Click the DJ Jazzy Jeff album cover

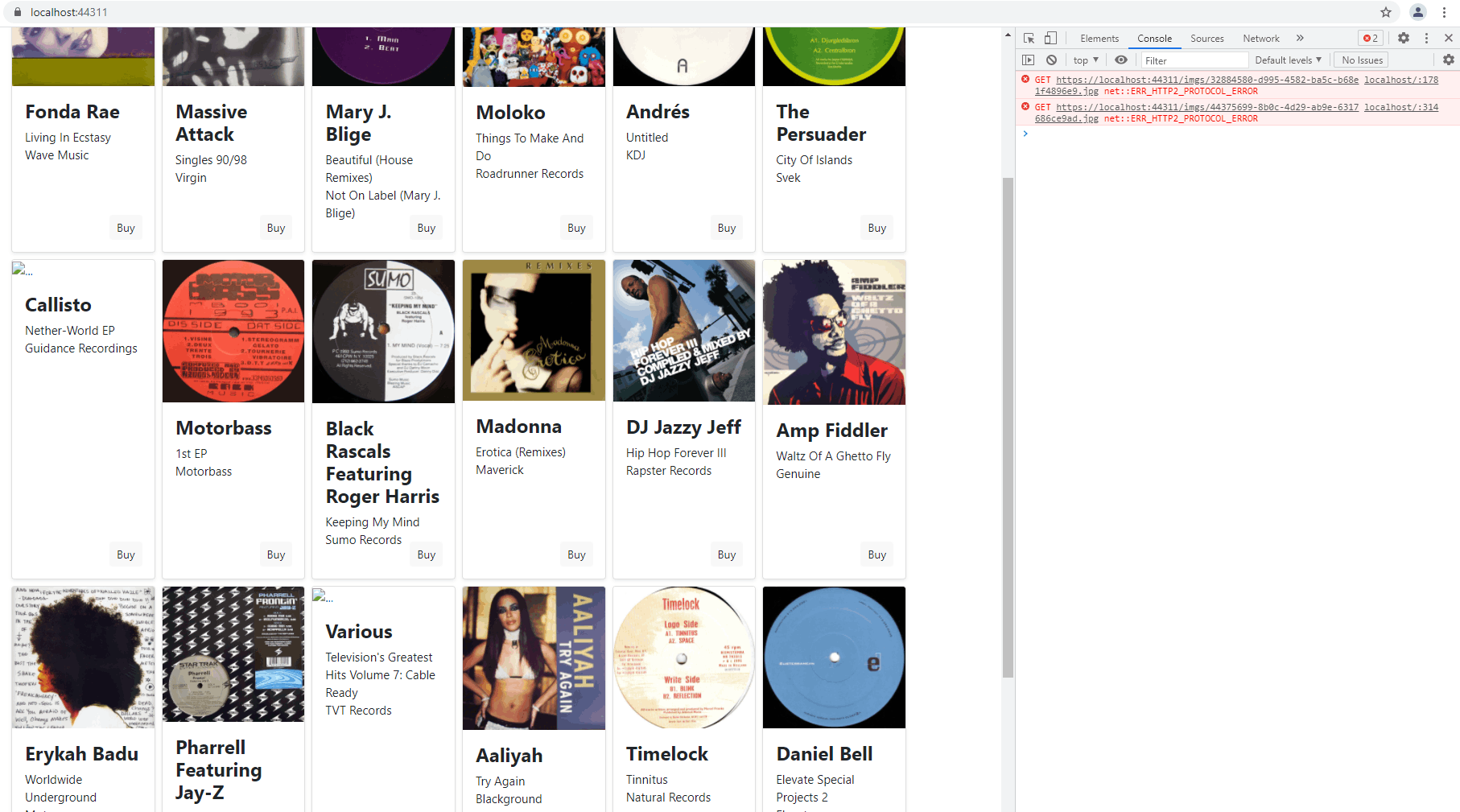point(684,331)
